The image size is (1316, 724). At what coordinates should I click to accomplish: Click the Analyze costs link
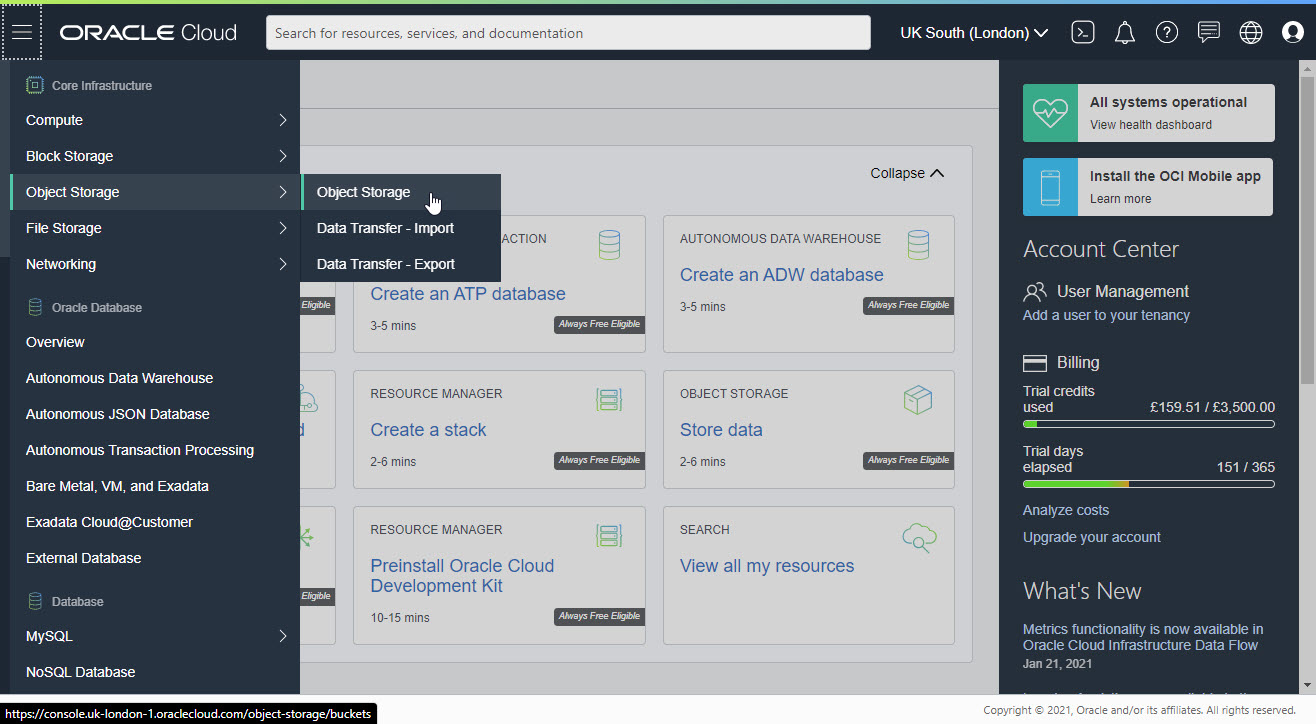1066,510
